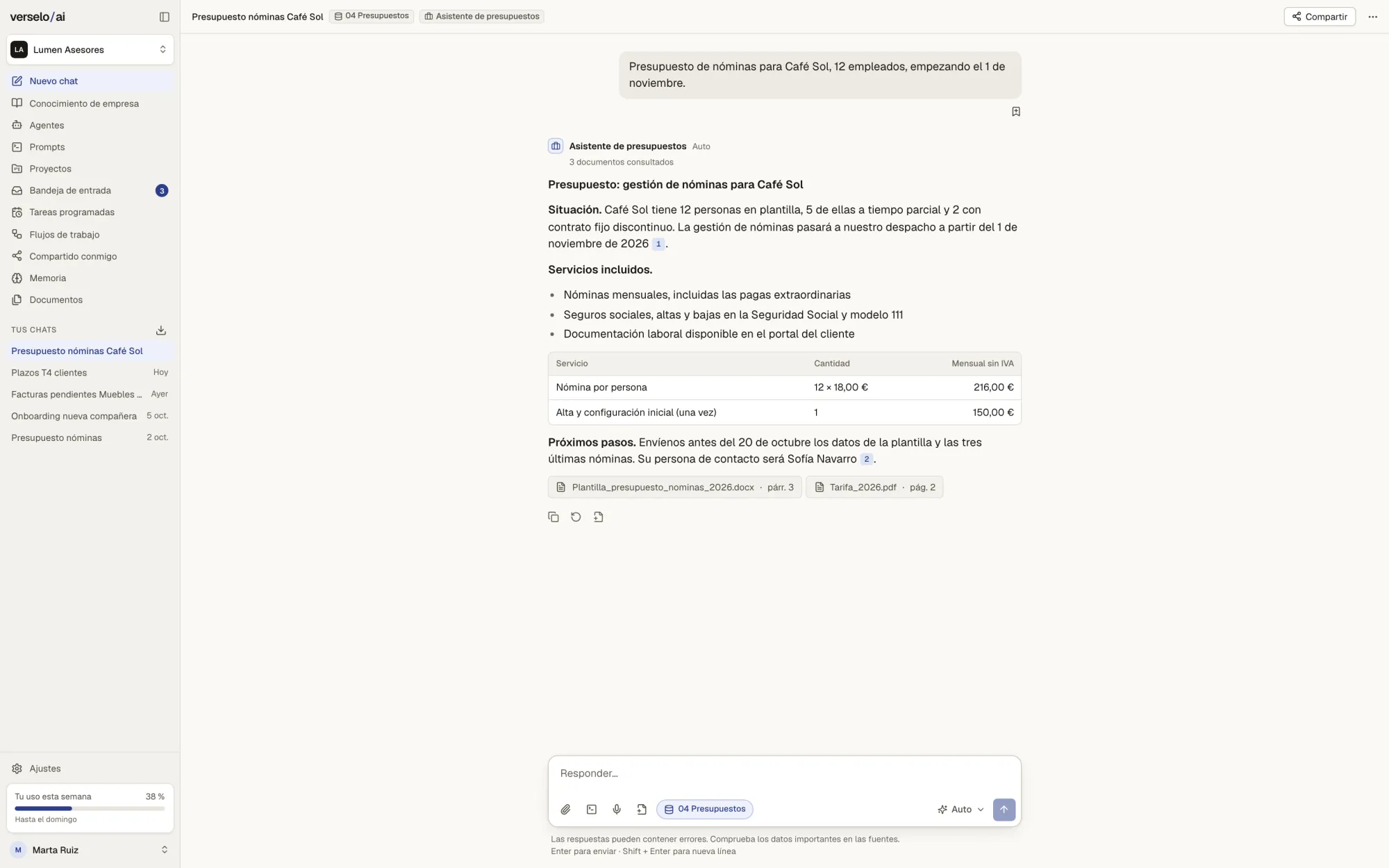
Task: Open Documentos in the sidebar
Action: click(90, 300)
